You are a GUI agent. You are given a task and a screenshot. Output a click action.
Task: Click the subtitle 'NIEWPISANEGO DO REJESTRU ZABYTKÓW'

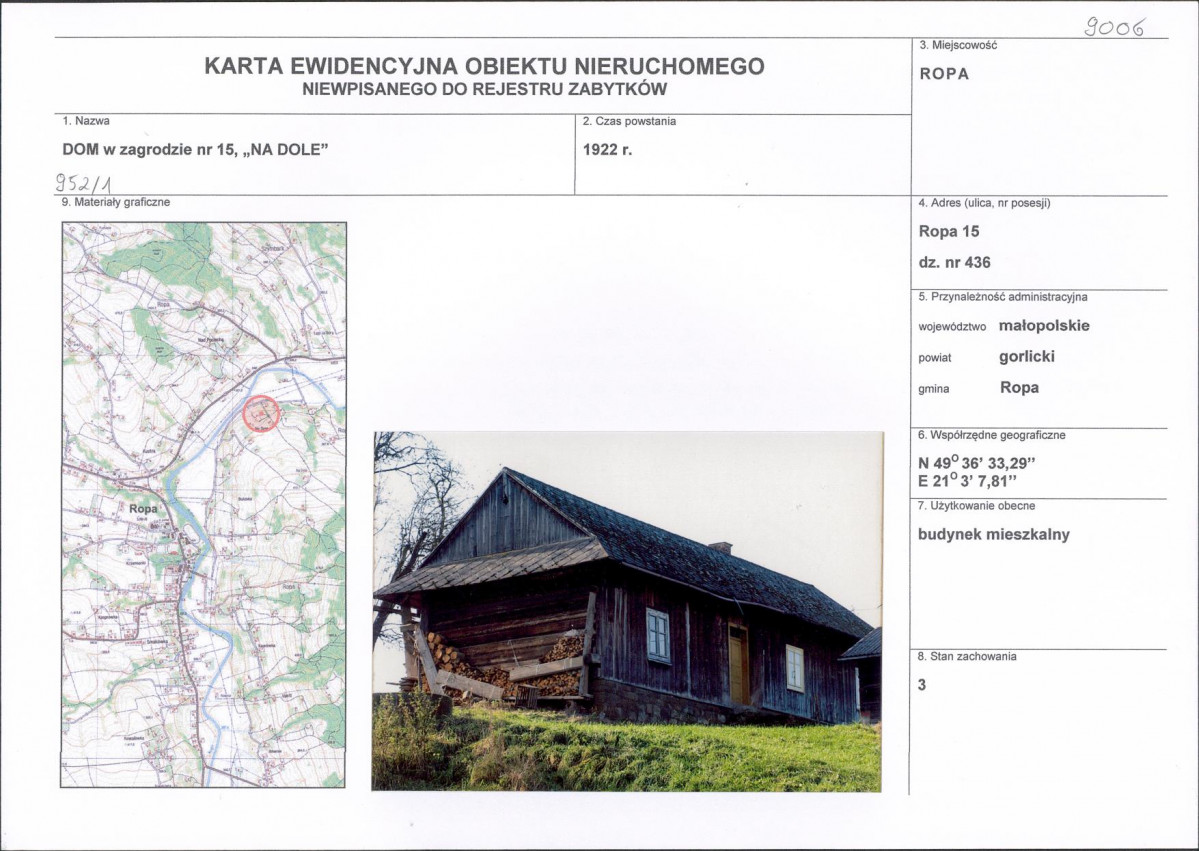pyautogui.click(x=485, y=89)
